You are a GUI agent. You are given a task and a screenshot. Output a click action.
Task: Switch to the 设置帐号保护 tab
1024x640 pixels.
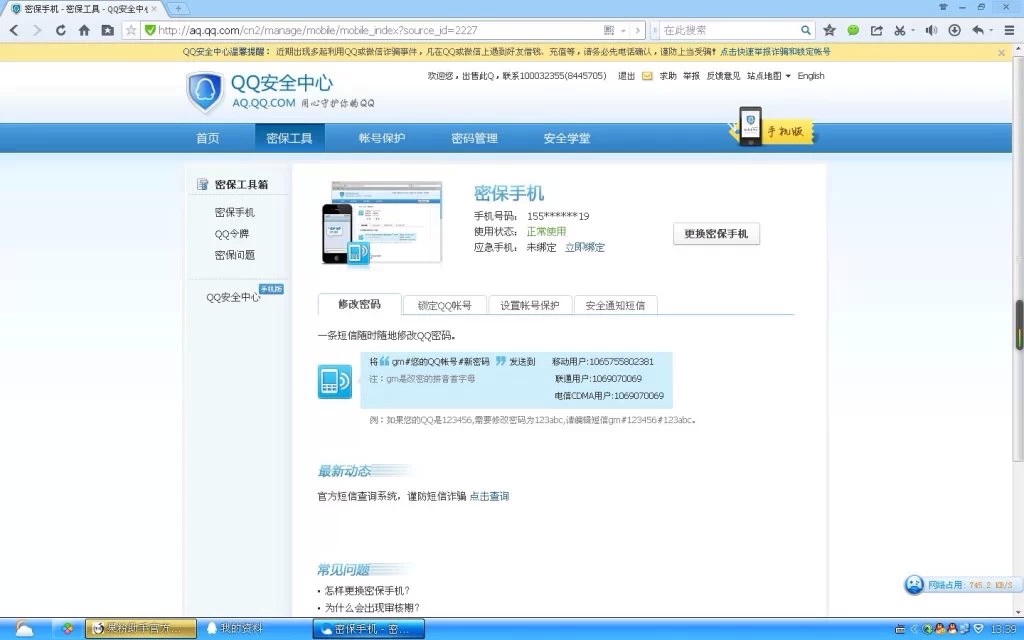530,305
